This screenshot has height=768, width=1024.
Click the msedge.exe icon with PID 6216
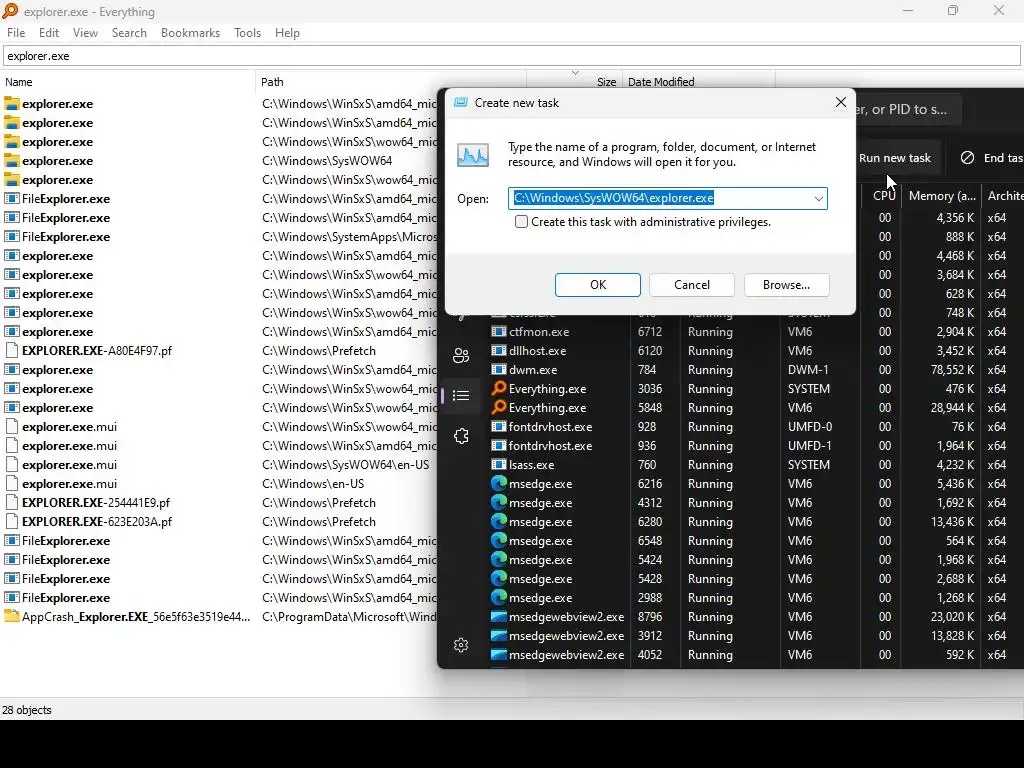click(x=499, y=483)
